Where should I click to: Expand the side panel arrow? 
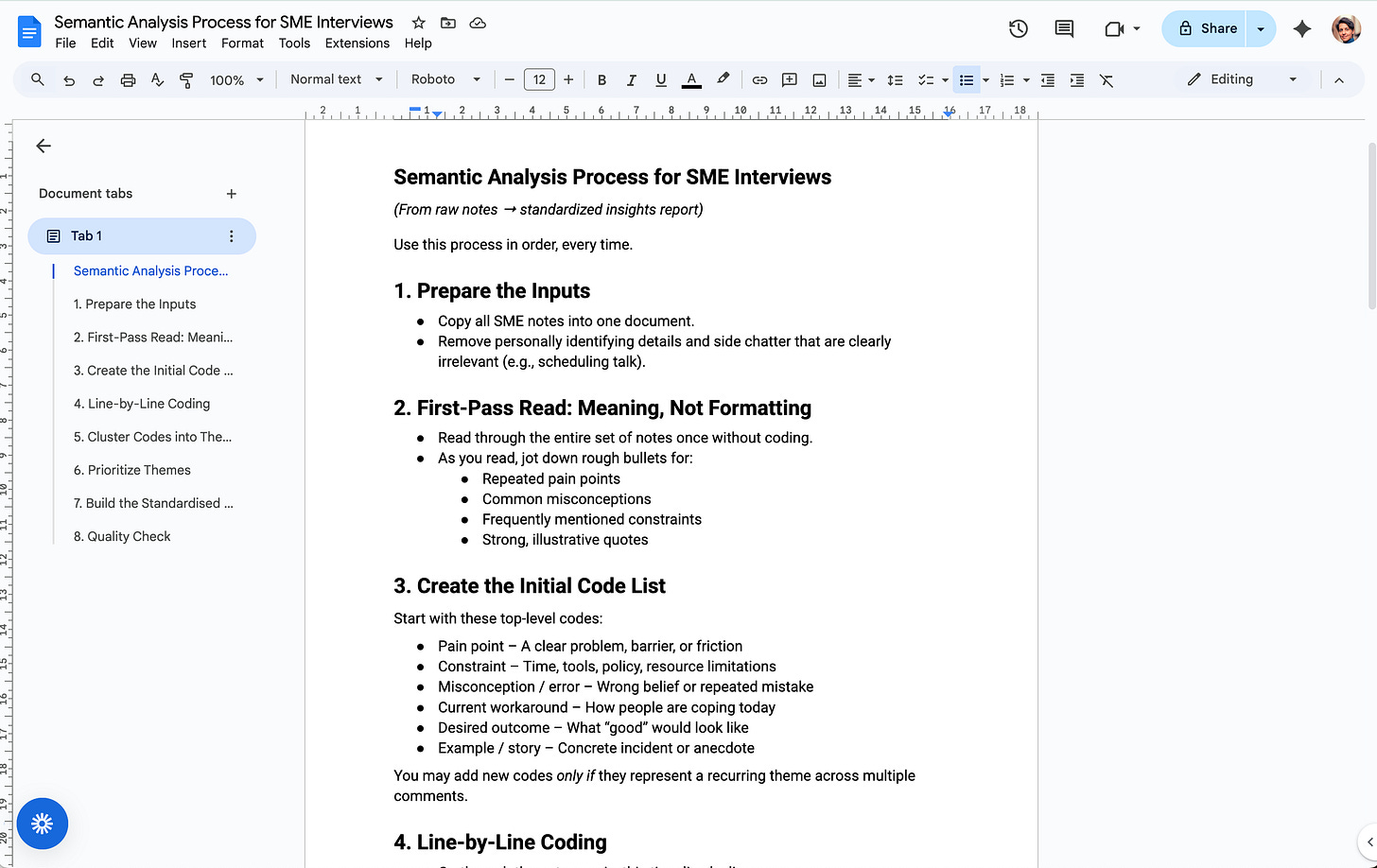[1368, 841]
